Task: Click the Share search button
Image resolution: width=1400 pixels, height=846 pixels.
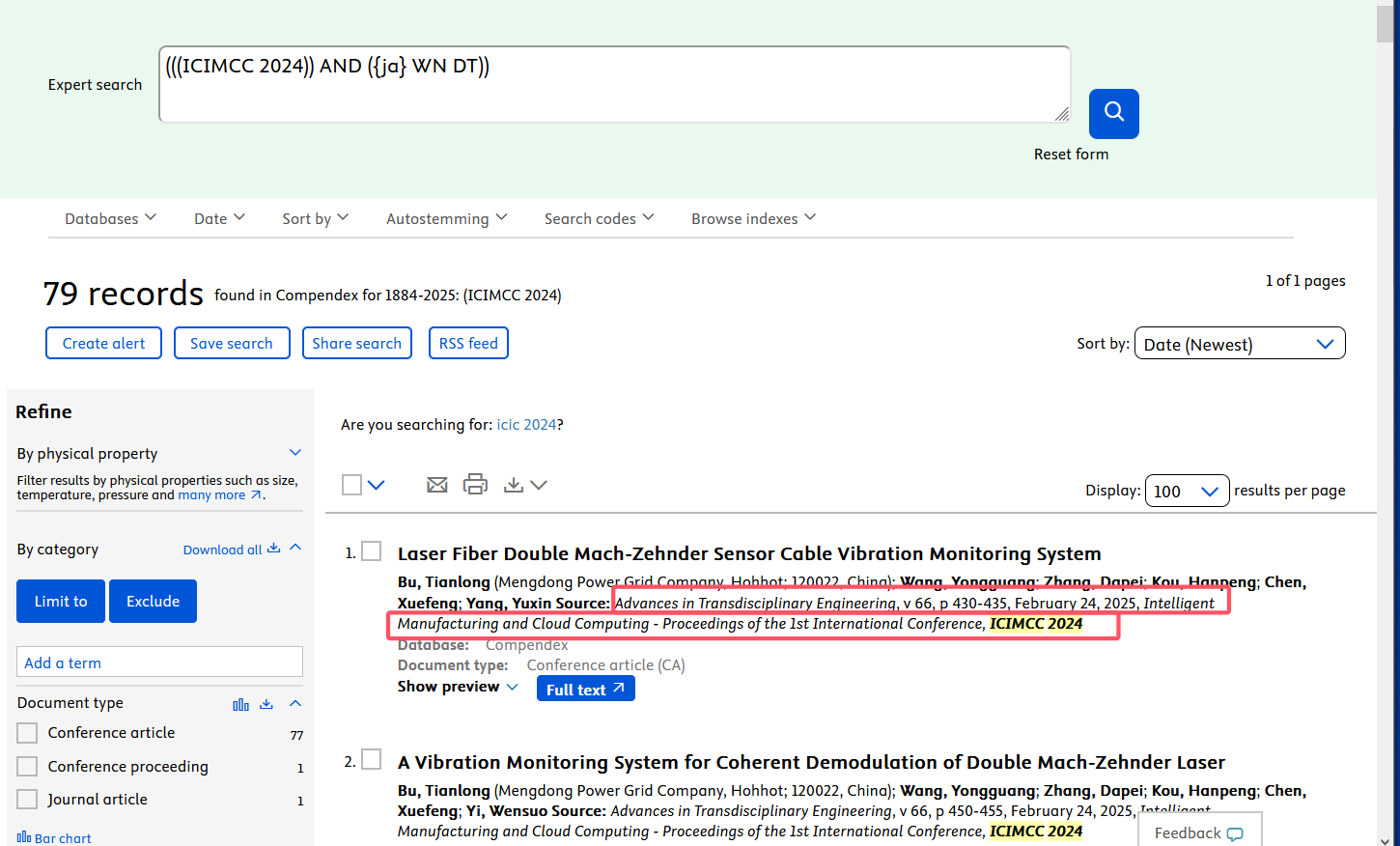Action: (x=357, y=343)
